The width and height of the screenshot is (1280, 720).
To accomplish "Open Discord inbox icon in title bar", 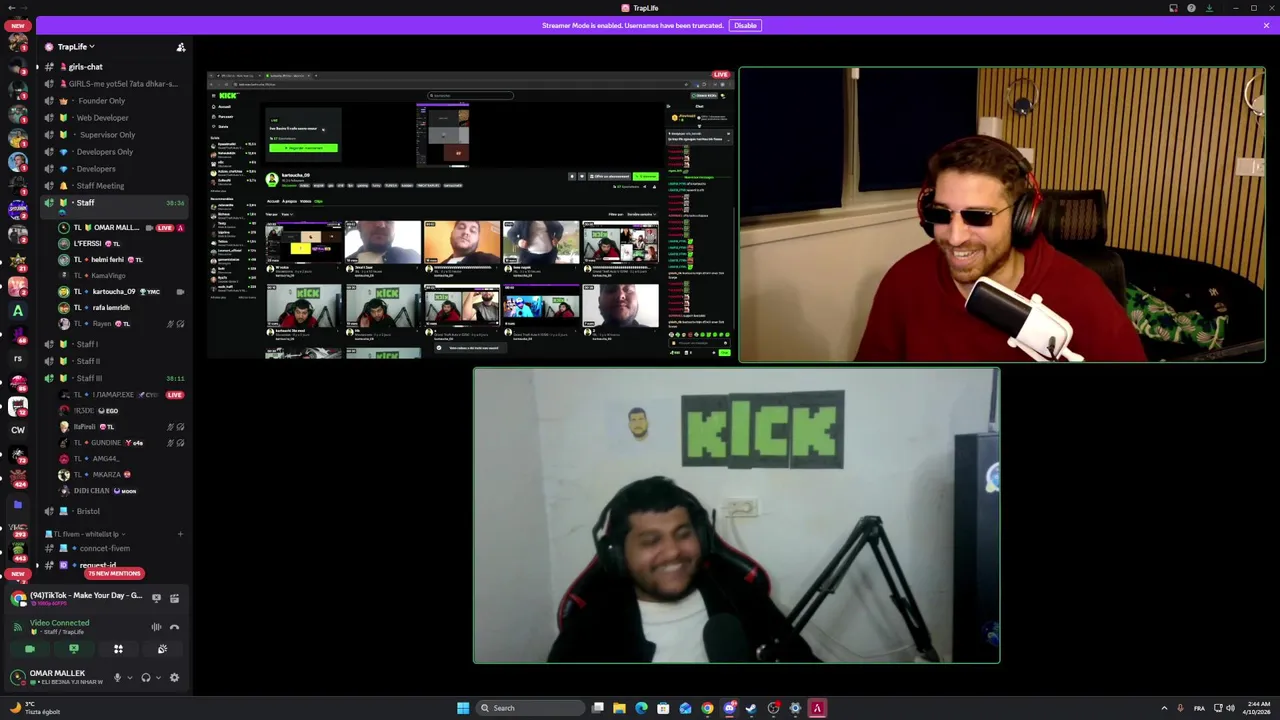I will (x=1173, y=8).
